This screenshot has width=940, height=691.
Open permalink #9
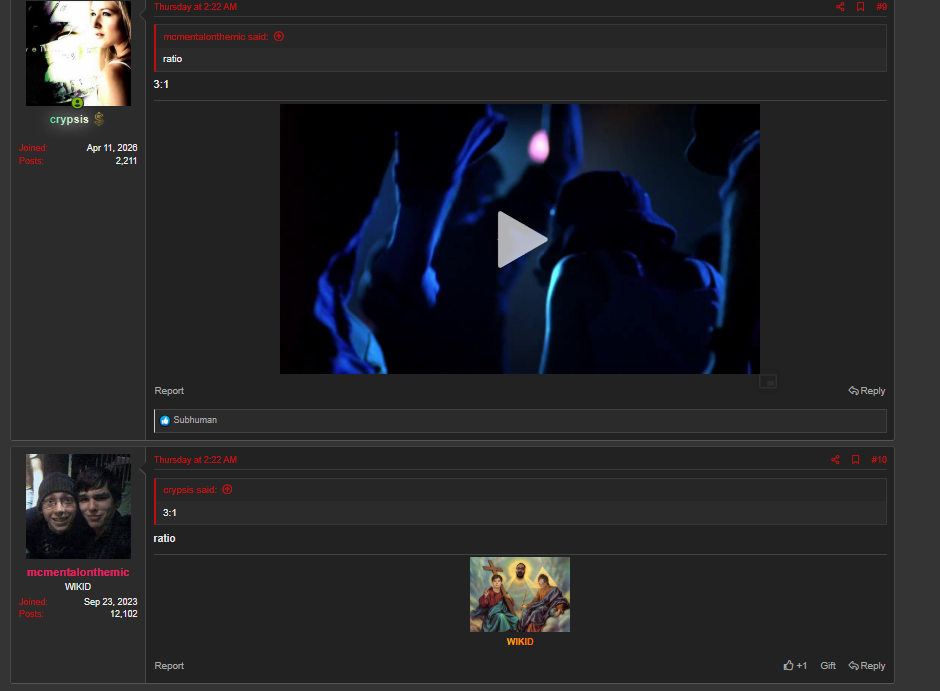[881, 7]
